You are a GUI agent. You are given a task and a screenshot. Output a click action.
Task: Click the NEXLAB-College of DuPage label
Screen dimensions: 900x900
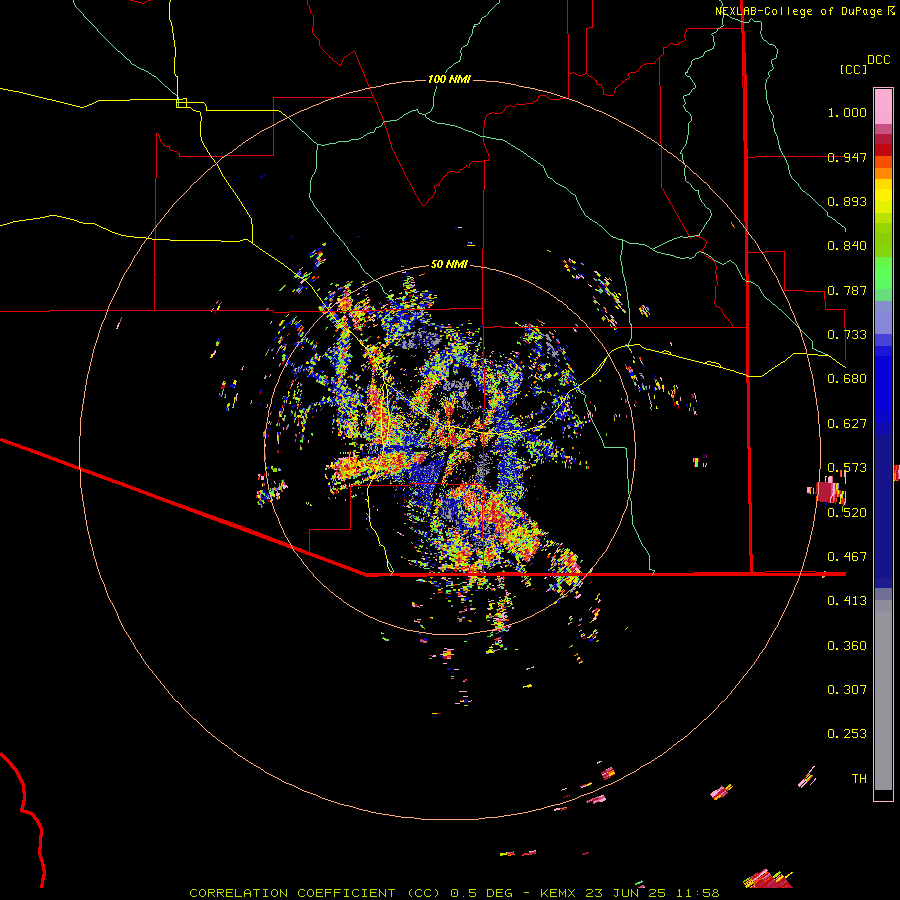tap(798, 11)
